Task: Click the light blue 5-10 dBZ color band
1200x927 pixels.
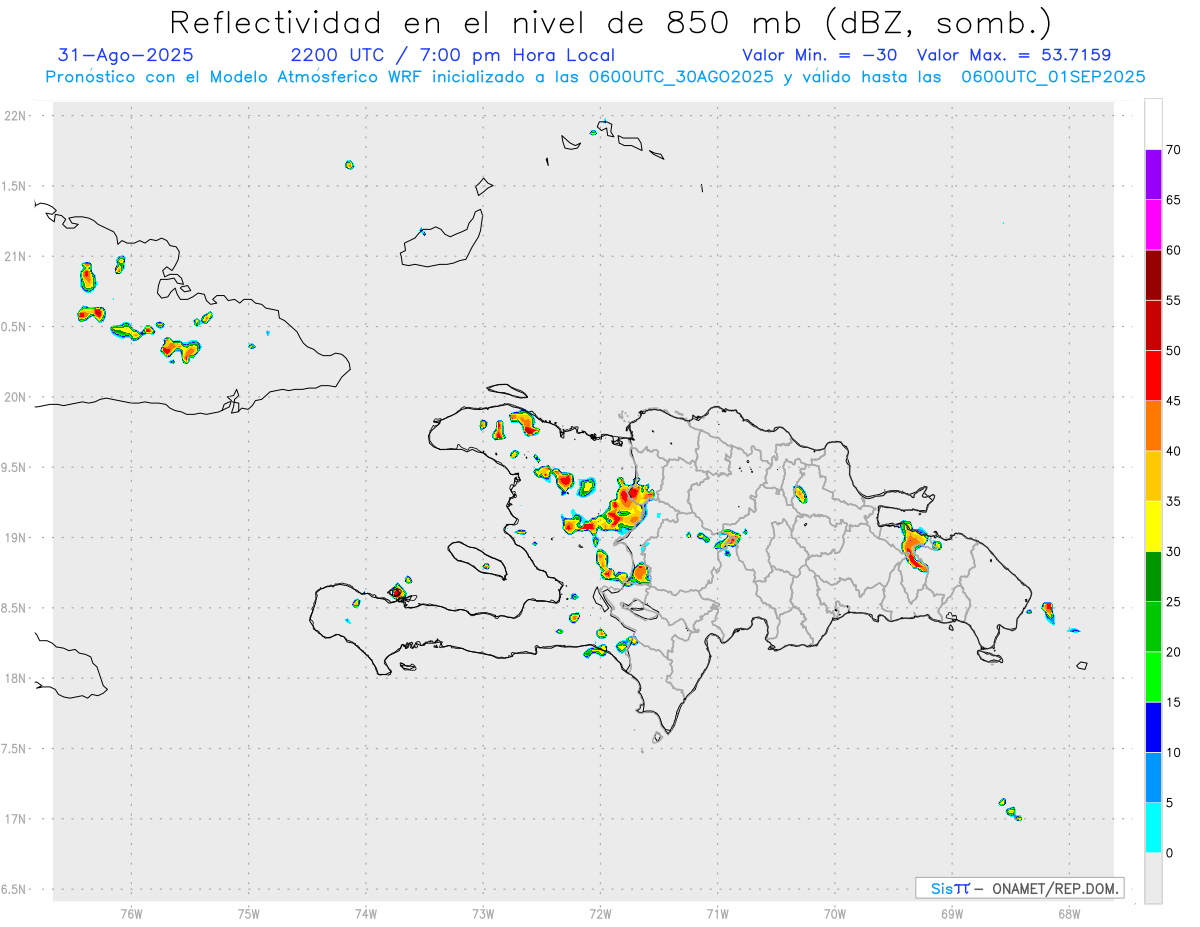Action: (1153, 778)
